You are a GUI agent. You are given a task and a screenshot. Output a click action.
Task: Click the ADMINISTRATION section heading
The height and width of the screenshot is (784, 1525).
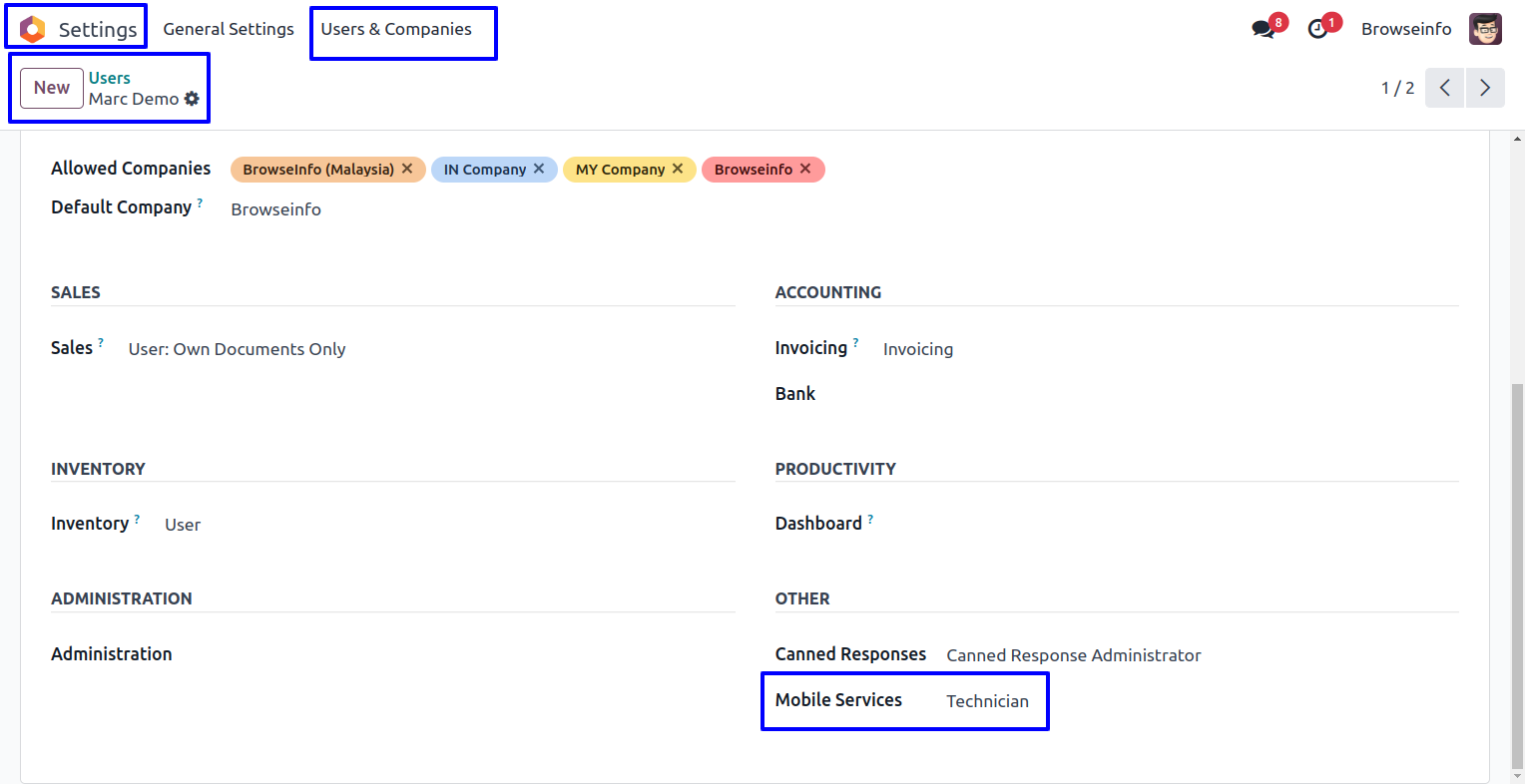122,598
